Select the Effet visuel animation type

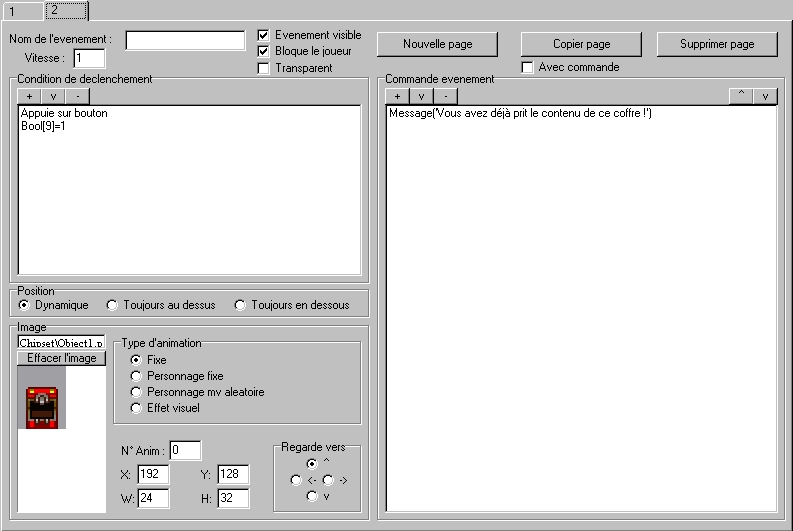point(137,408)
